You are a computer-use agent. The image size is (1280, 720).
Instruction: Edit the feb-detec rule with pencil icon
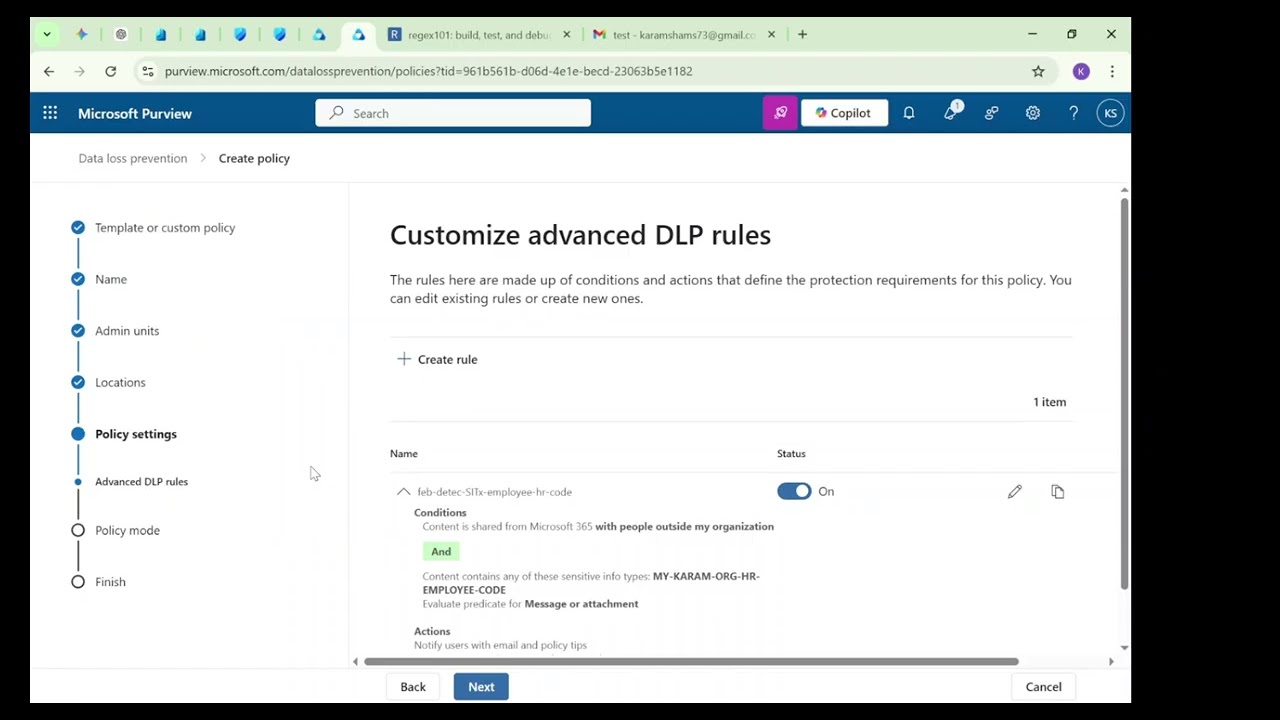pos(1015,492)
